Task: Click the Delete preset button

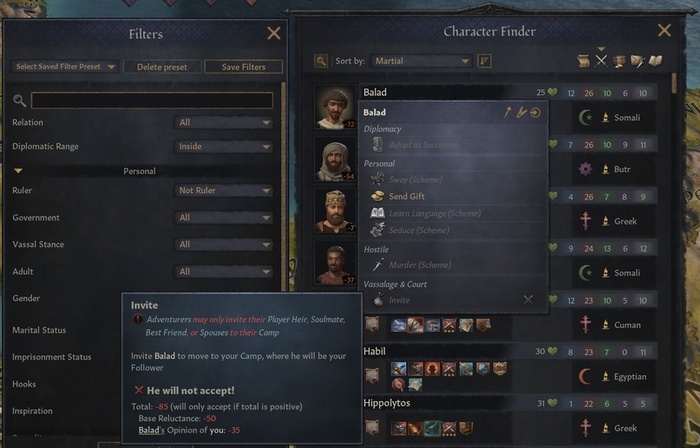Action: [162, 67]
